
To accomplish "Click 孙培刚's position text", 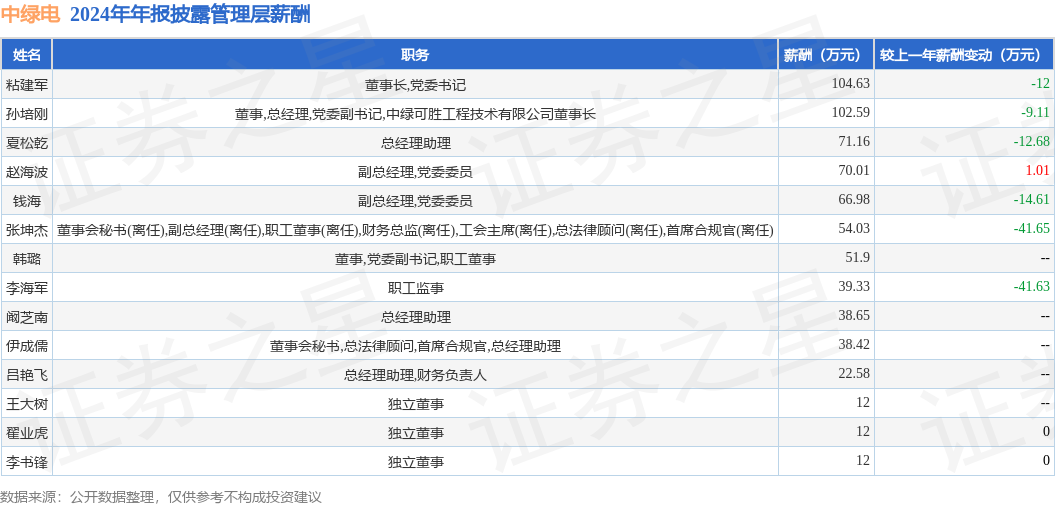I will pos(415,114).
